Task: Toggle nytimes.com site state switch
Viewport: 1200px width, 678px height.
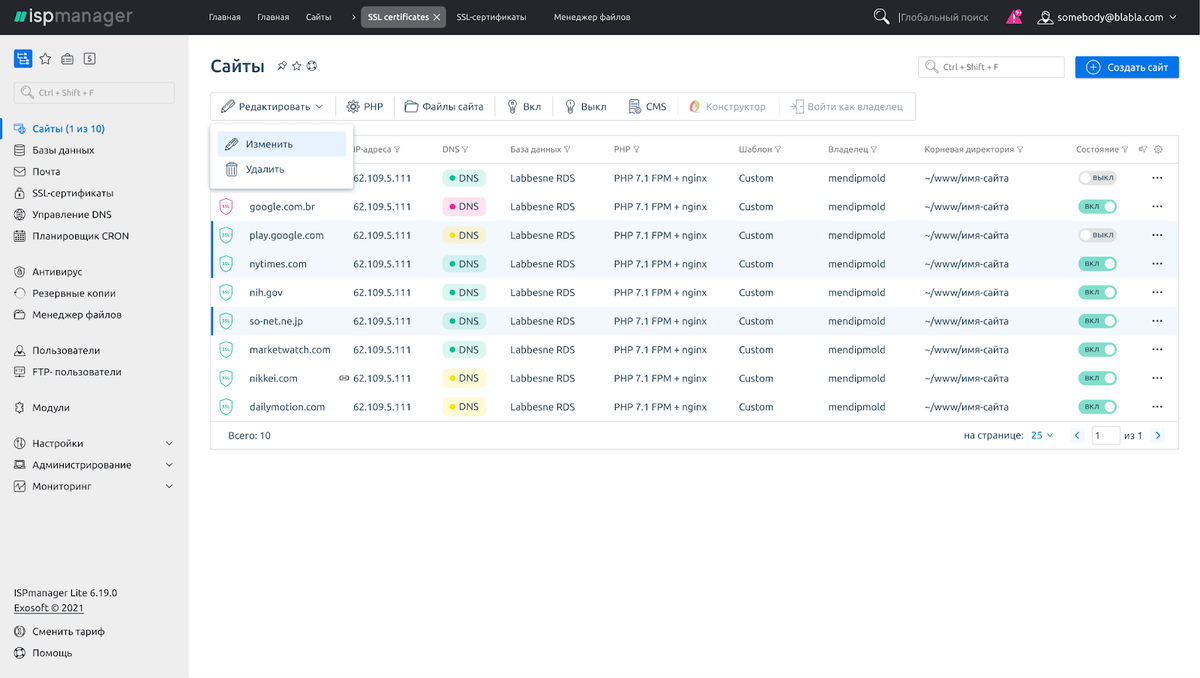Action: point(1097,264)
